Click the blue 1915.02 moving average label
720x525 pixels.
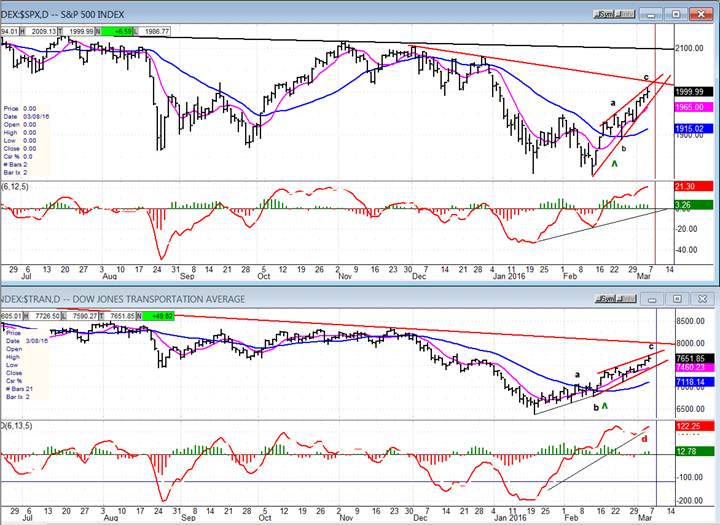point(693,129)
